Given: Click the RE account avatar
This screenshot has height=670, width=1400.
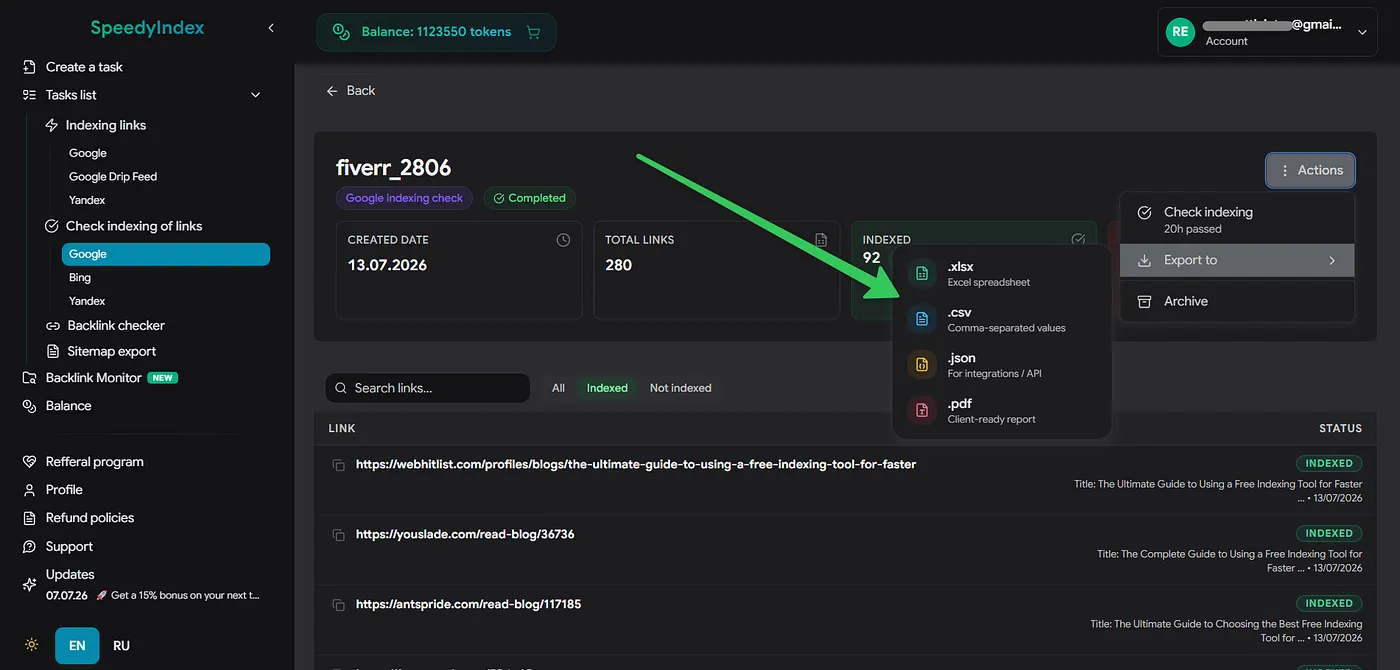Looking at the screenshot, I should tap(1180, 32).
